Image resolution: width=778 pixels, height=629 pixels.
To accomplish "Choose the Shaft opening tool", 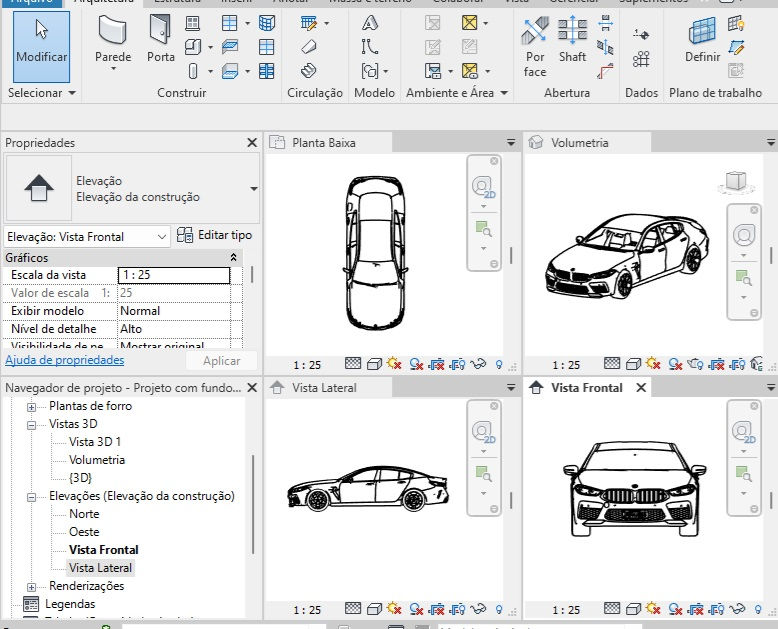I will click(573, 39).
